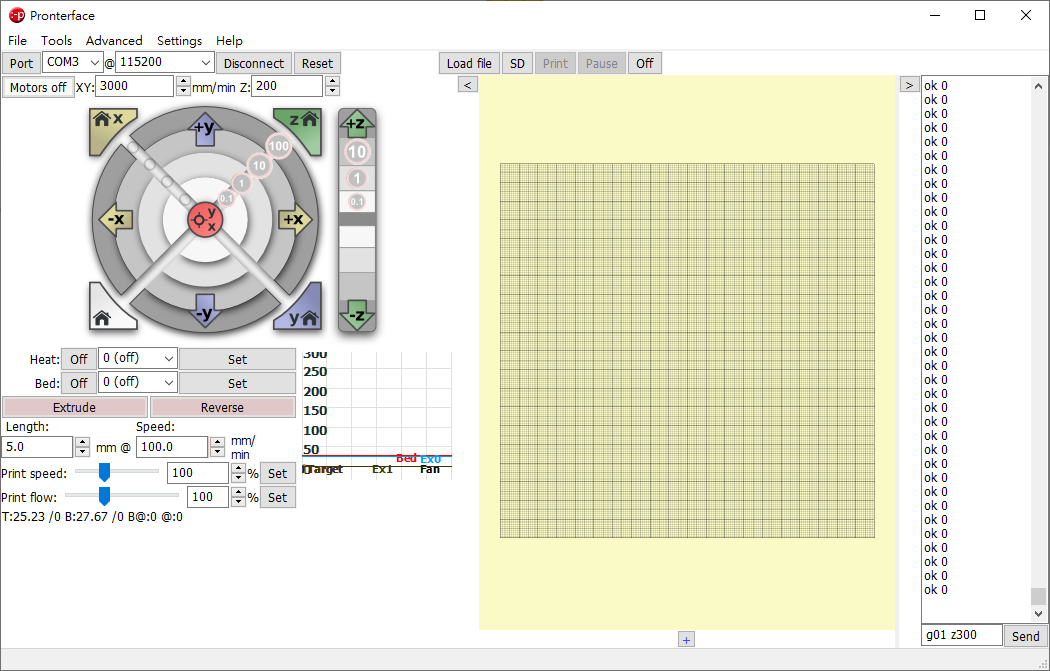Click the Print speed slider
Image resolution: width=1050 pixels, height=671 pixels.
click(103, 472)
